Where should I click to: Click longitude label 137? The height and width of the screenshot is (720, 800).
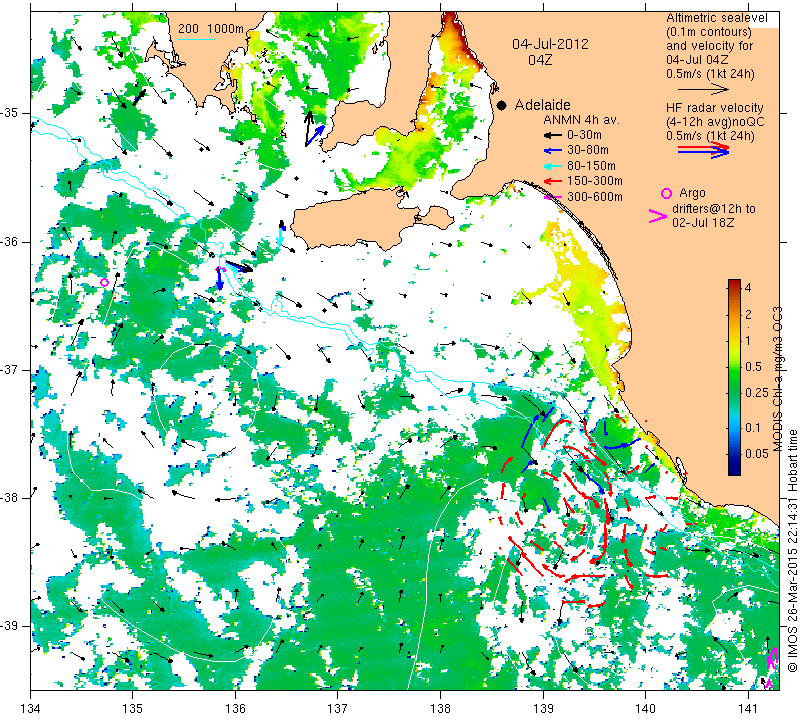coord(338,709)
